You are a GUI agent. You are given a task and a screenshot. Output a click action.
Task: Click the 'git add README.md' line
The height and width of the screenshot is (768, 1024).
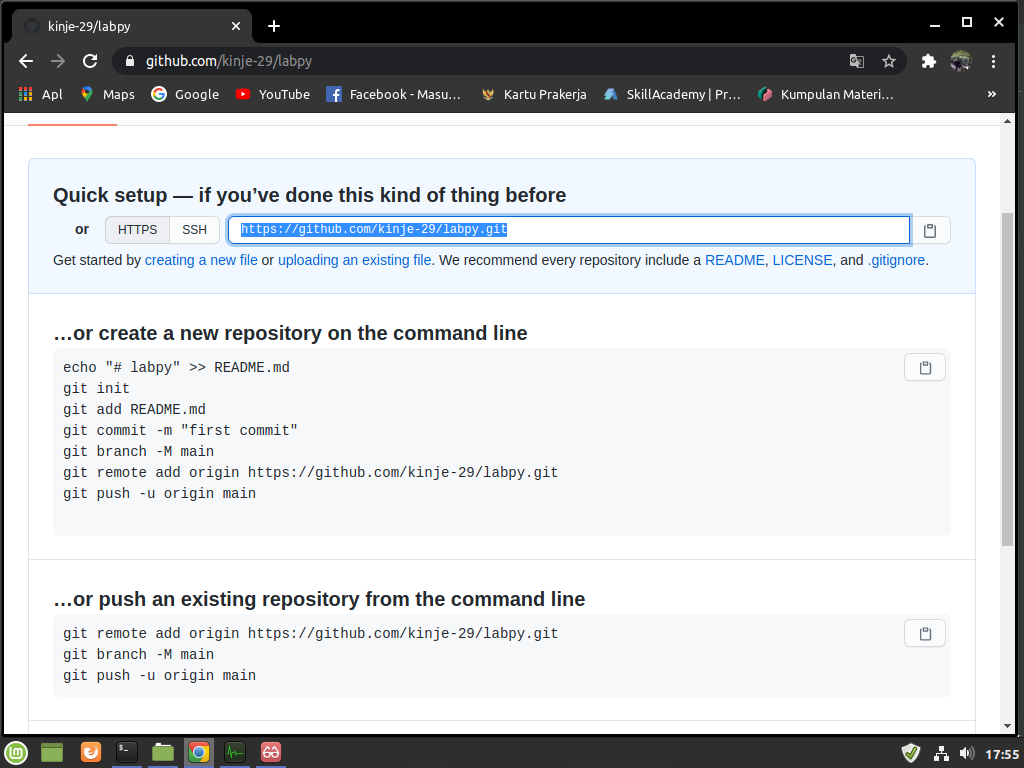pos(134,409)
